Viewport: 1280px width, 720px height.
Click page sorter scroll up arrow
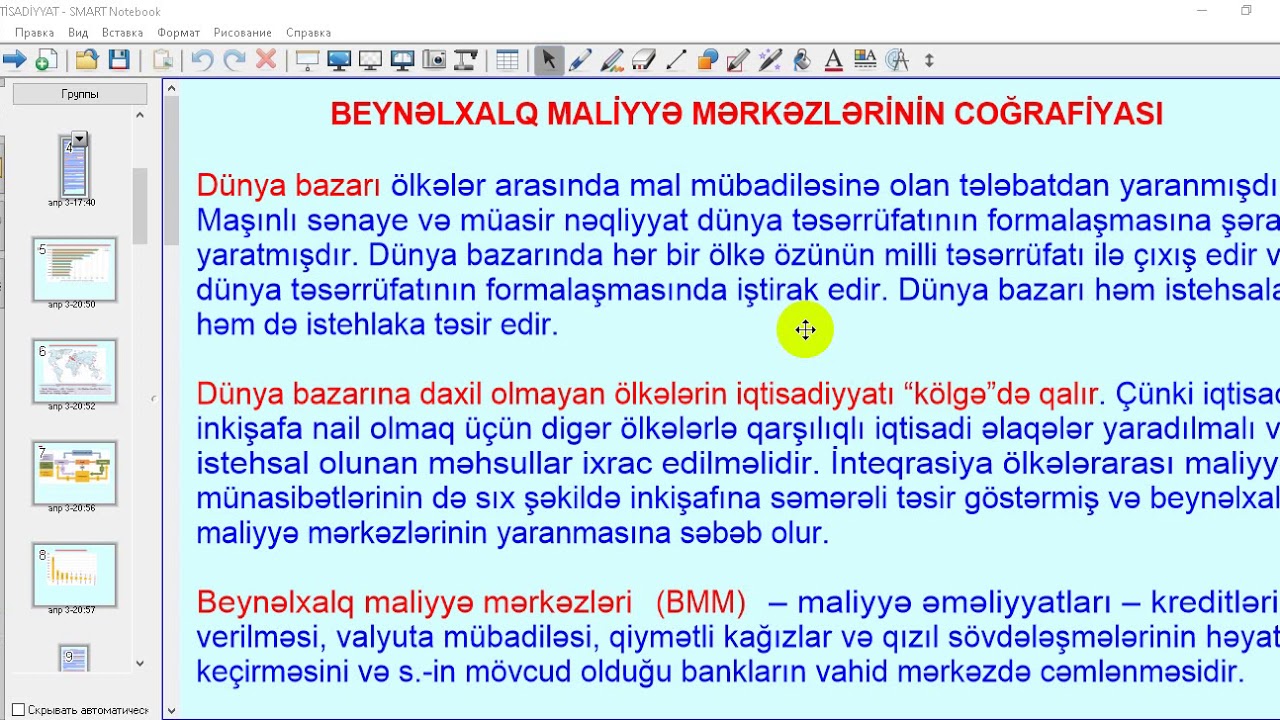point(140,115)
